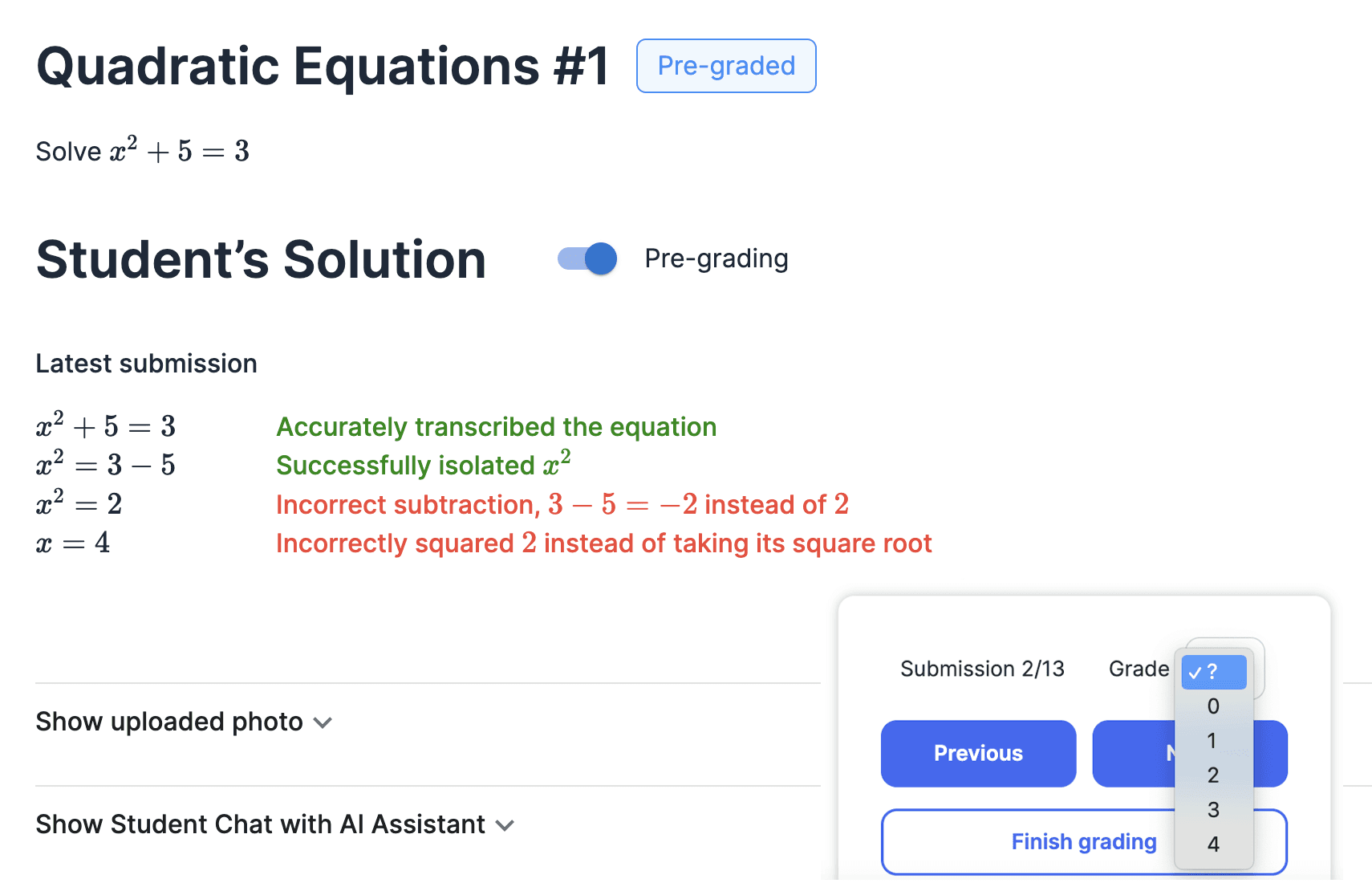Click the incorrect subtraction feedback text
The image size is (1372, 883).
(562, 504)
